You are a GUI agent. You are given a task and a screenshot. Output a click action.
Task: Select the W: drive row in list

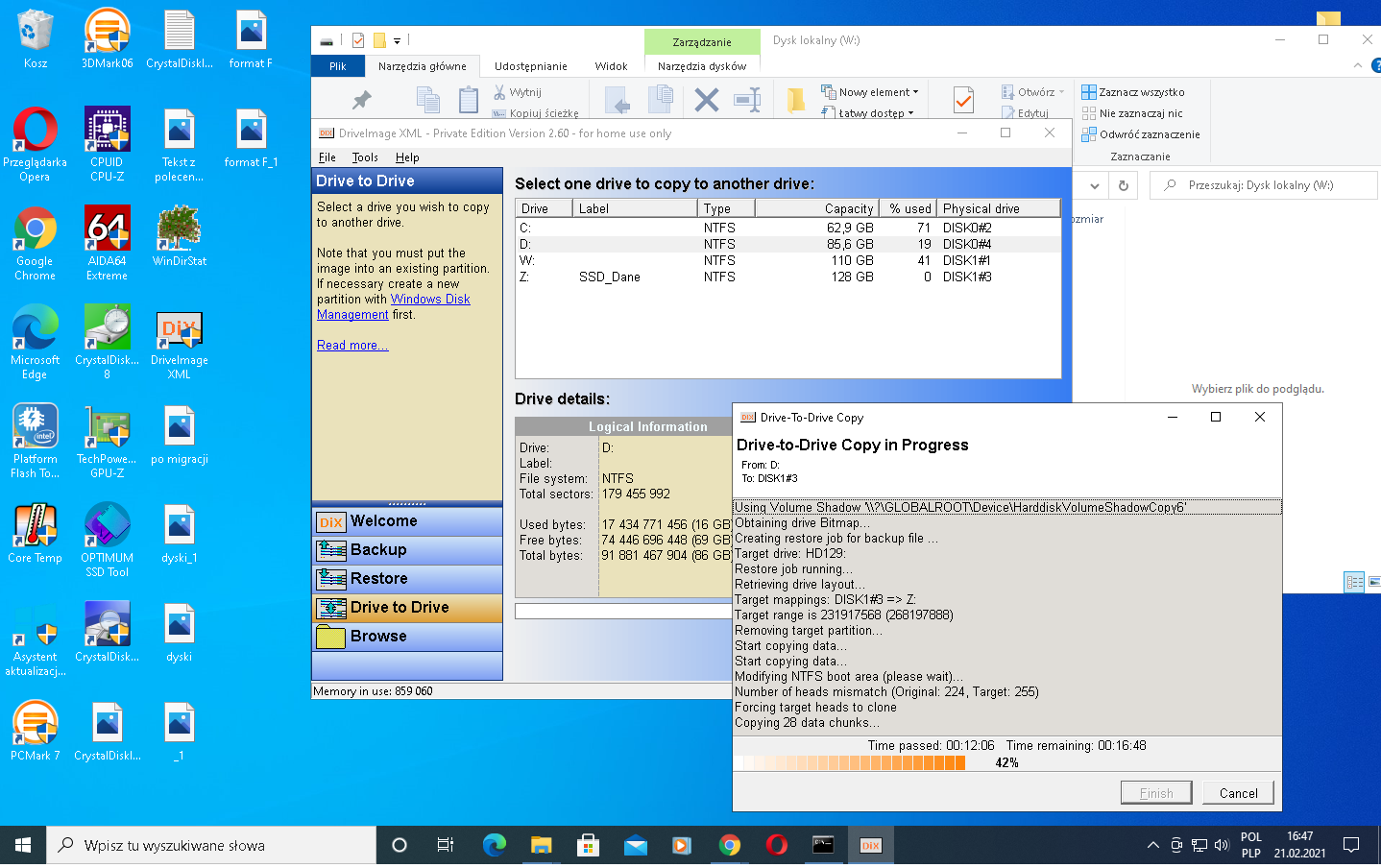click(787, 260)
